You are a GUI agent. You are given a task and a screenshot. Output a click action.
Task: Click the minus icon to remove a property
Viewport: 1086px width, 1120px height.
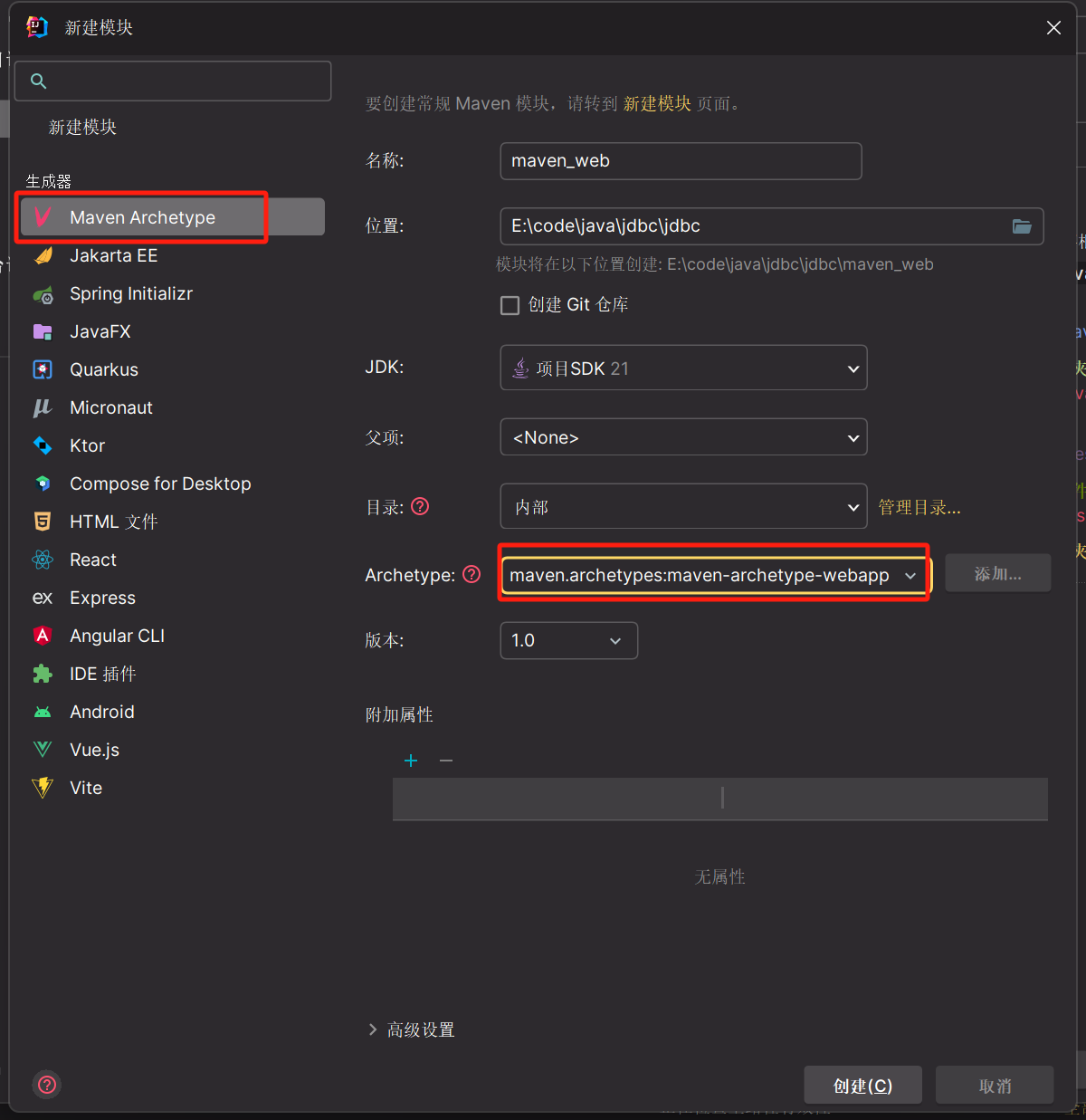click(x=446, y=761)
